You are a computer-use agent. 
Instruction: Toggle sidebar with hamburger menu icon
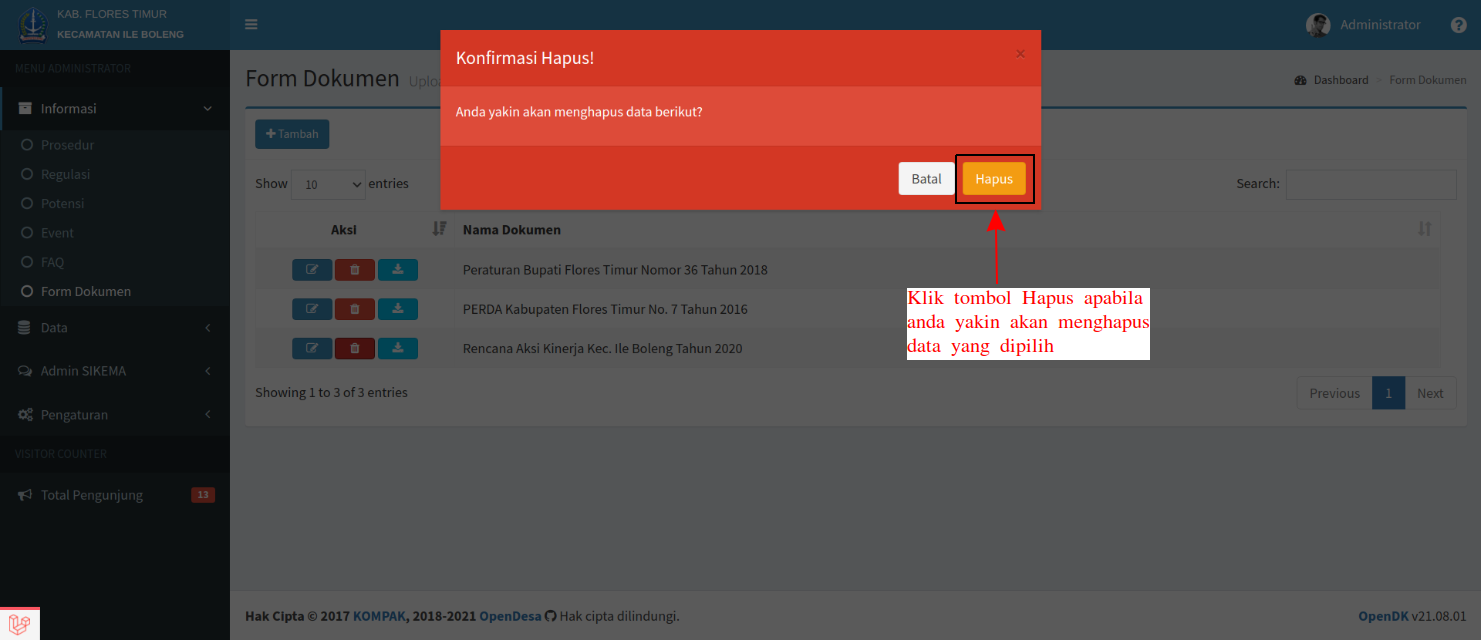[251, 24]
